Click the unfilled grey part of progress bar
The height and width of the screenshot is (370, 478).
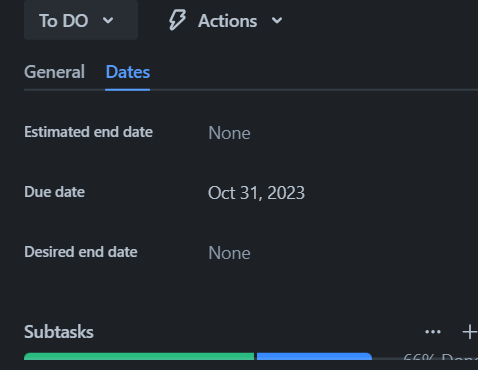(x=386, y=358)
